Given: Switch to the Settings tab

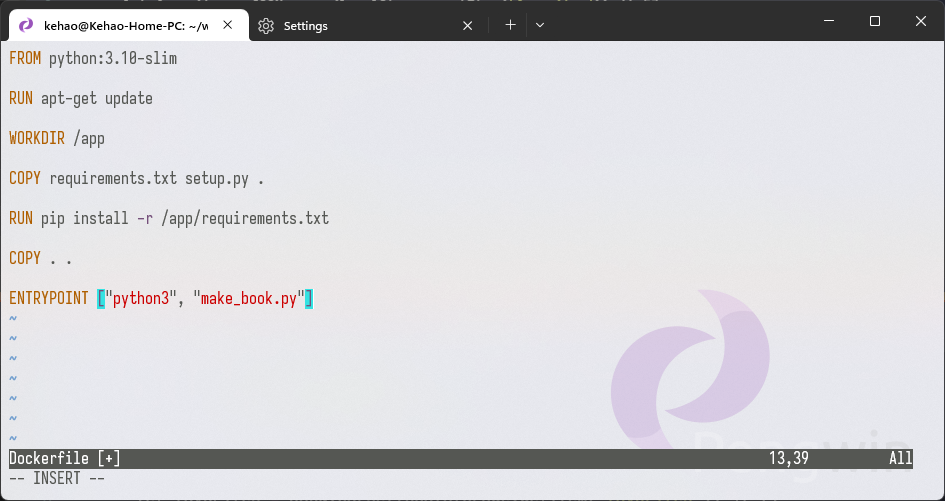Looking at the screenshot, I should click(368, 25).
